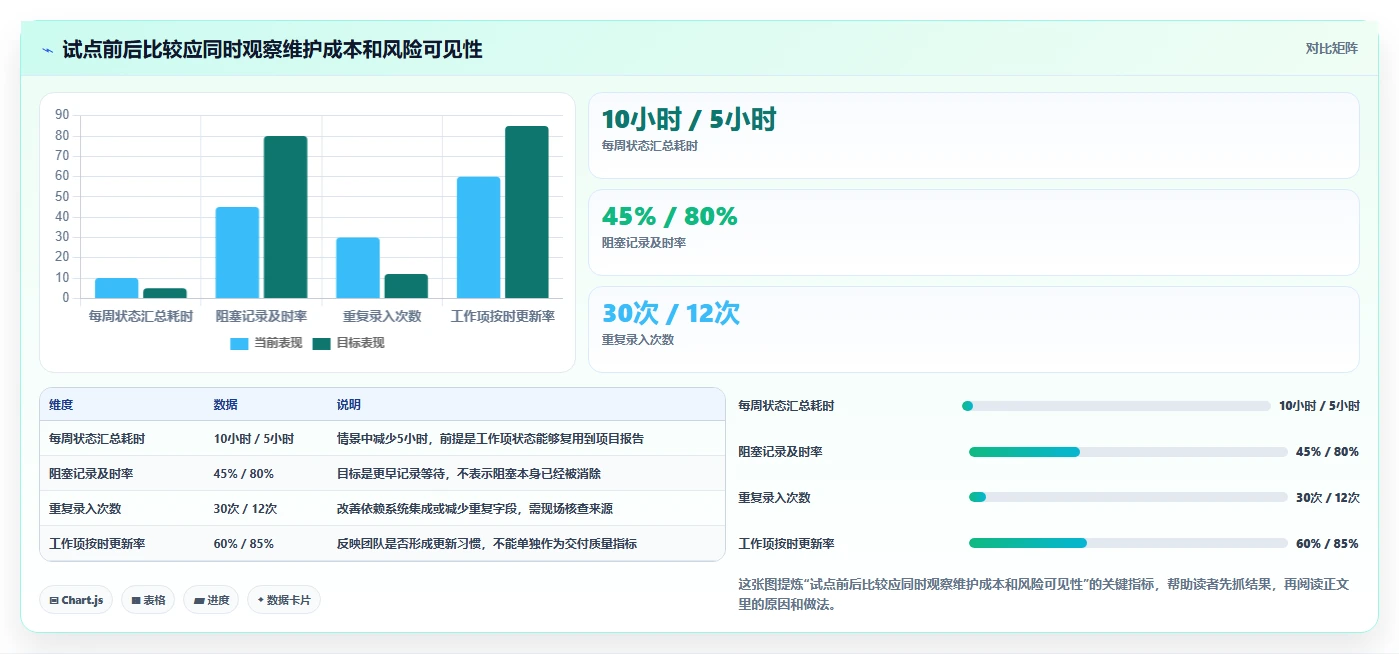This screenshot has width=1399, height=654.
Task: Click the 进度 tag chip
Action: click(211, 600)
